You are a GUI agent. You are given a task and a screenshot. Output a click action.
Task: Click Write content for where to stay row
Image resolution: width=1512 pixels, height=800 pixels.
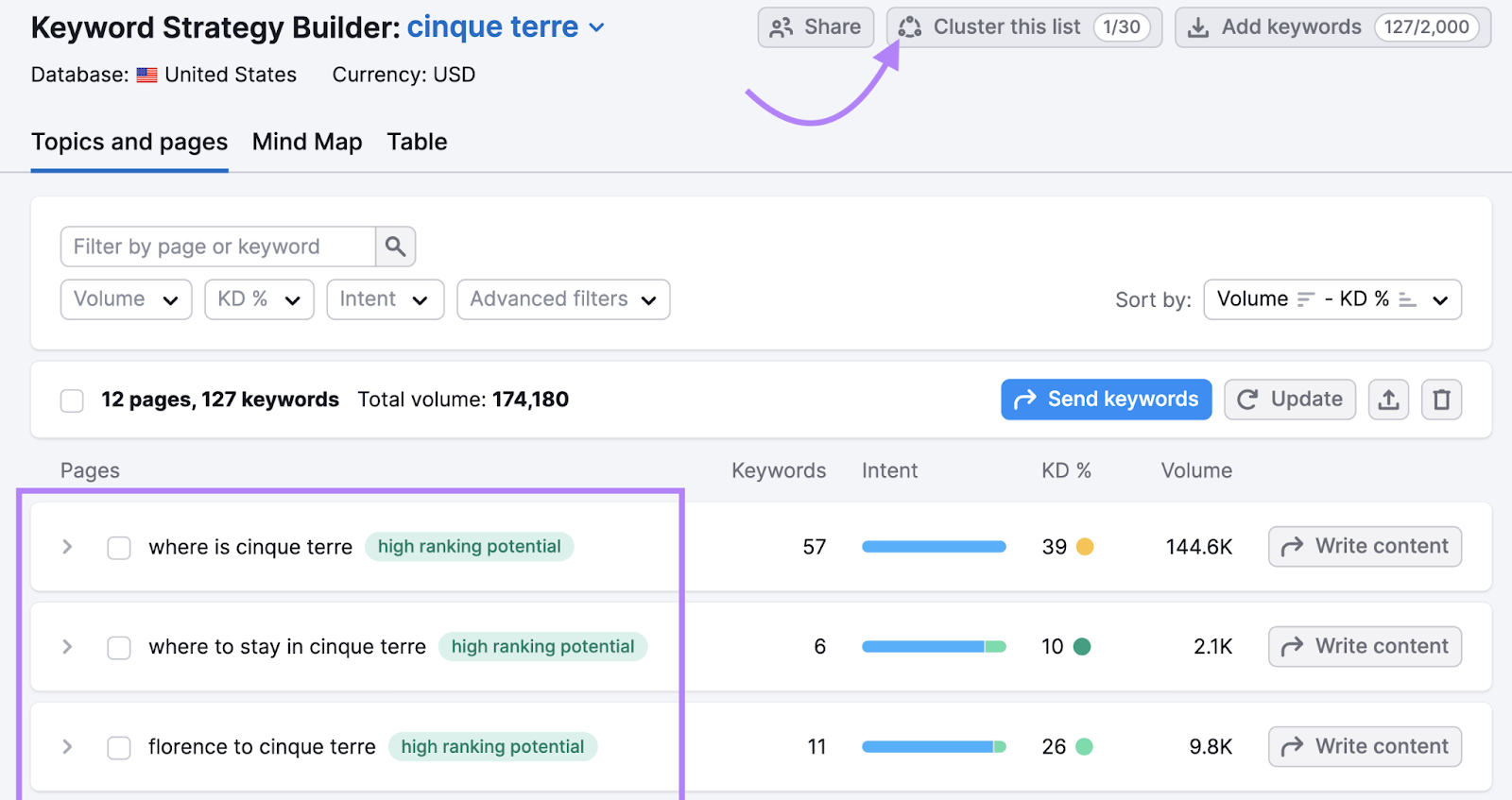click(x=1365, y=646)
